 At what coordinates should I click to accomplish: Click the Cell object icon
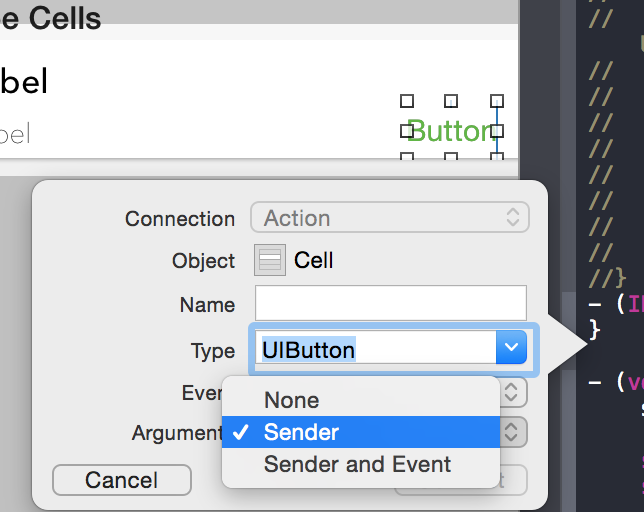[270, 261]
